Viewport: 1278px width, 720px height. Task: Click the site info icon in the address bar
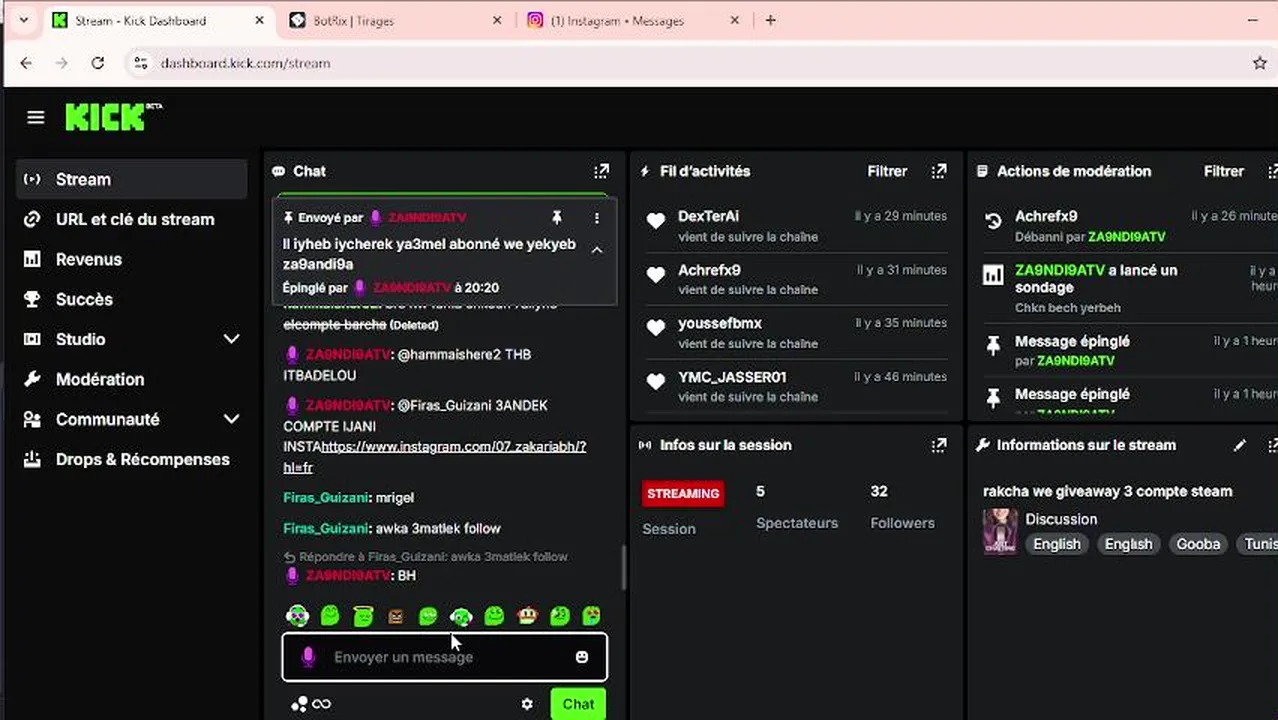pos(140,63)
